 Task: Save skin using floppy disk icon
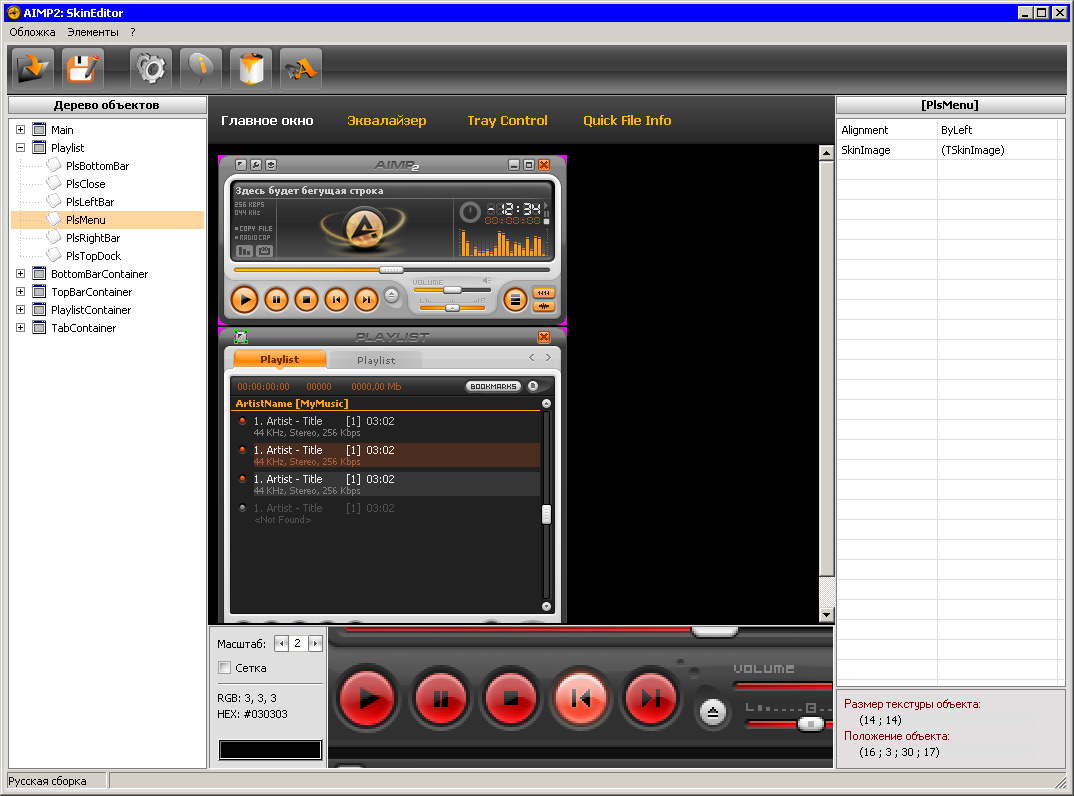[83, 69]
